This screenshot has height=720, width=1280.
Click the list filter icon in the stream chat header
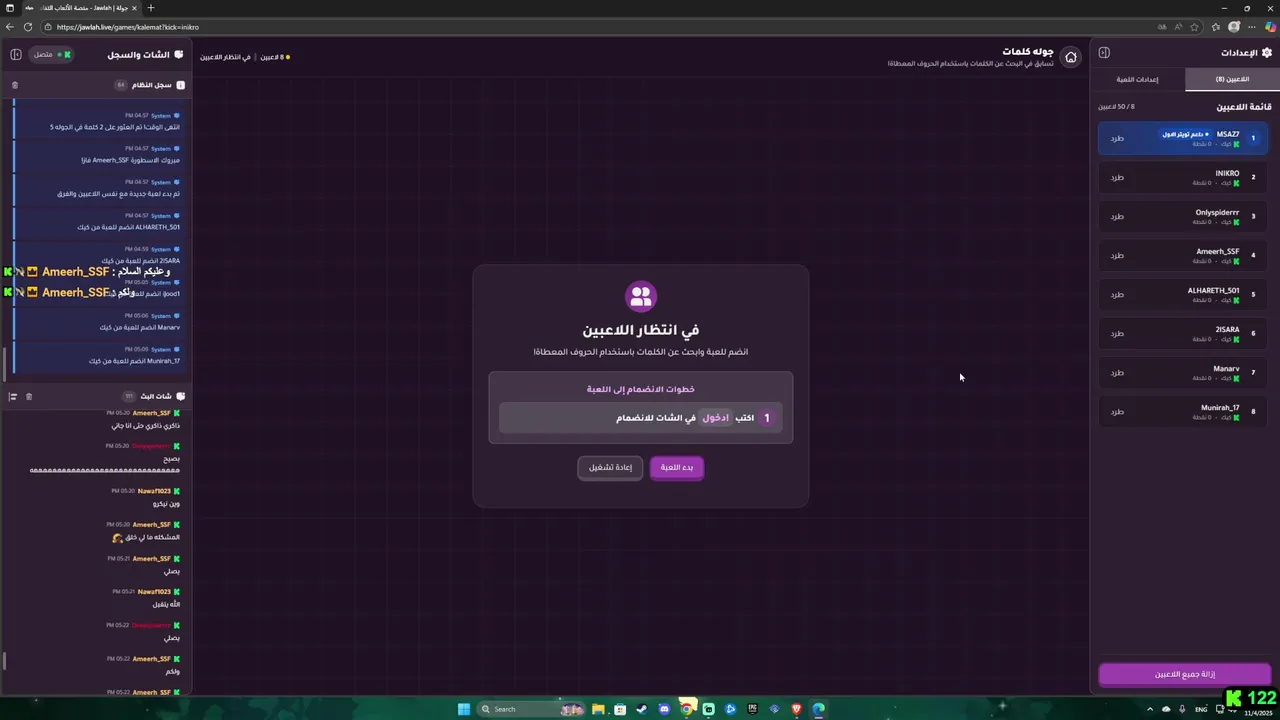click(x=13, y=397)
